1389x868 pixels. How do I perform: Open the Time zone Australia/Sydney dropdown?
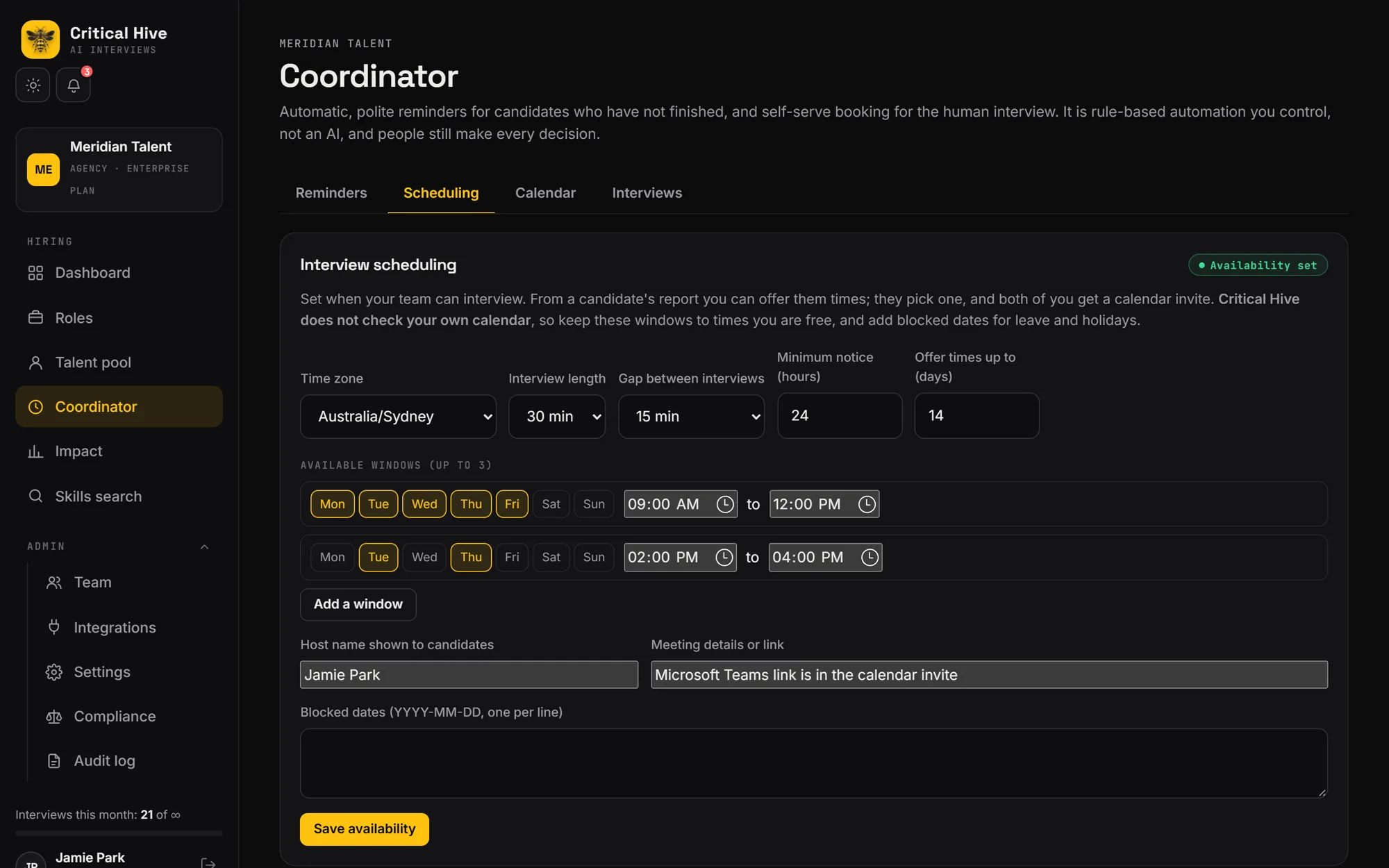pos(398,417)
